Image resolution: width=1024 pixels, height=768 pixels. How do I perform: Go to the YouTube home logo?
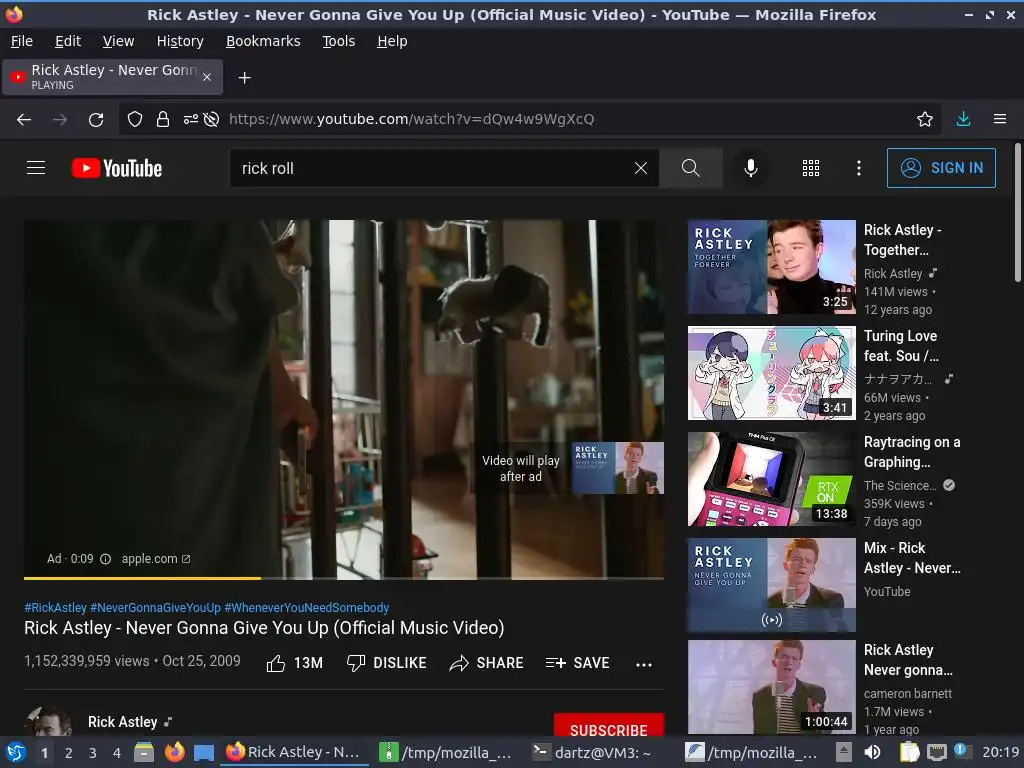117,168
